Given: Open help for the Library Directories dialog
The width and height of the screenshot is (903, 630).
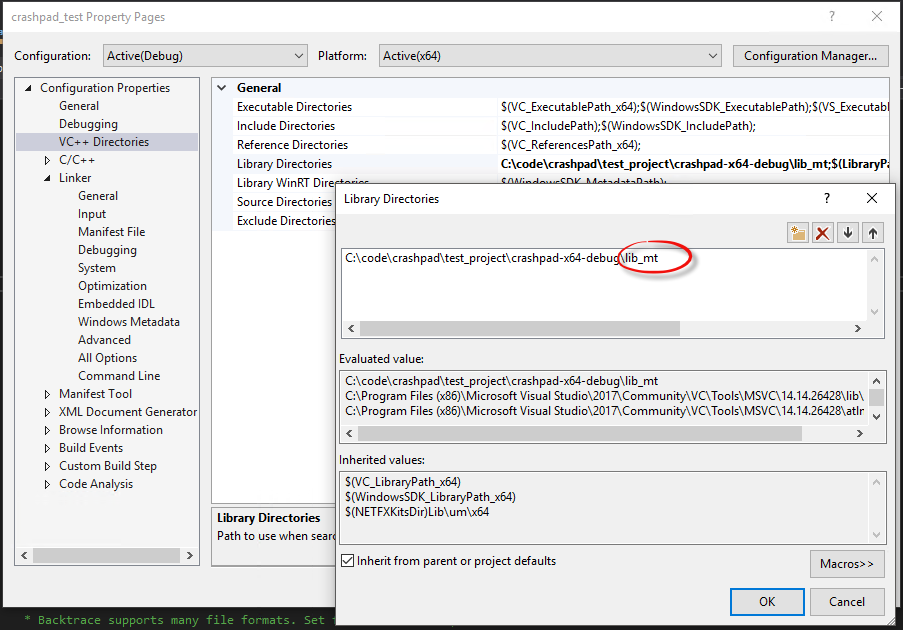Looking at the screenshot, I should 826,198.
